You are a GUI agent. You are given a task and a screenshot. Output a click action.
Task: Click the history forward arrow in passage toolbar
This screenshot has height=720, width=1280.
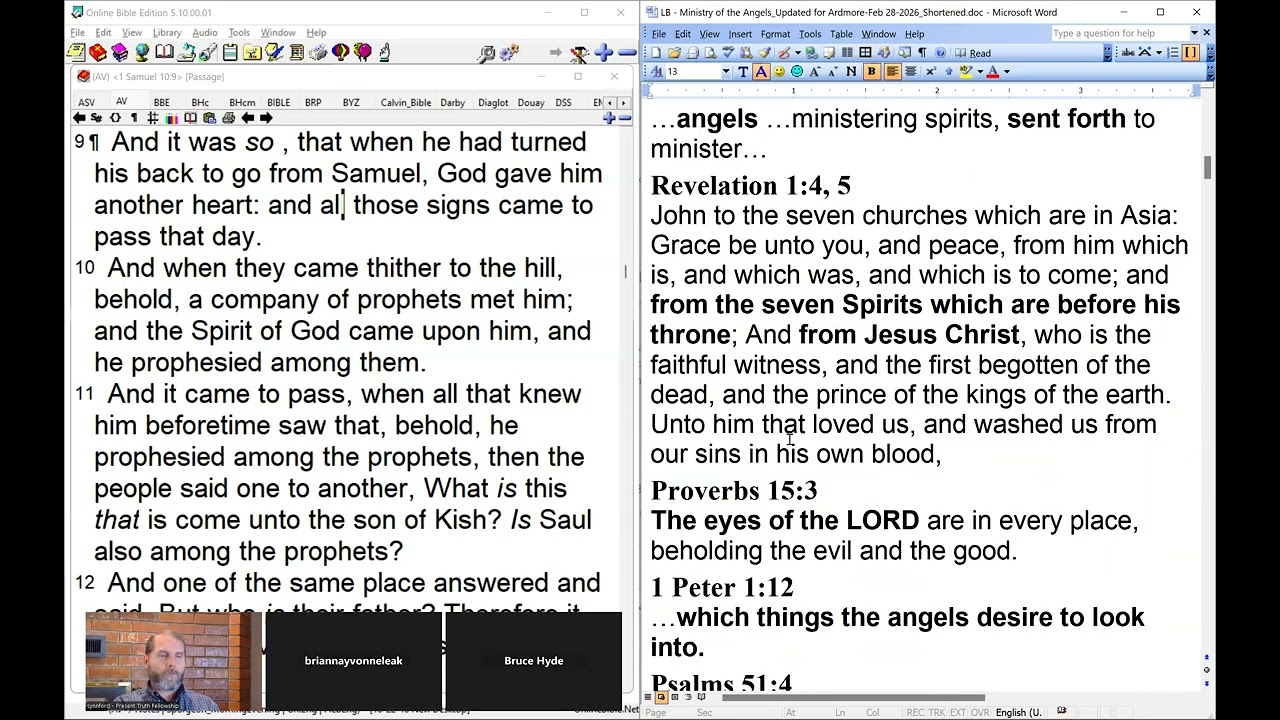click(266, 118)
